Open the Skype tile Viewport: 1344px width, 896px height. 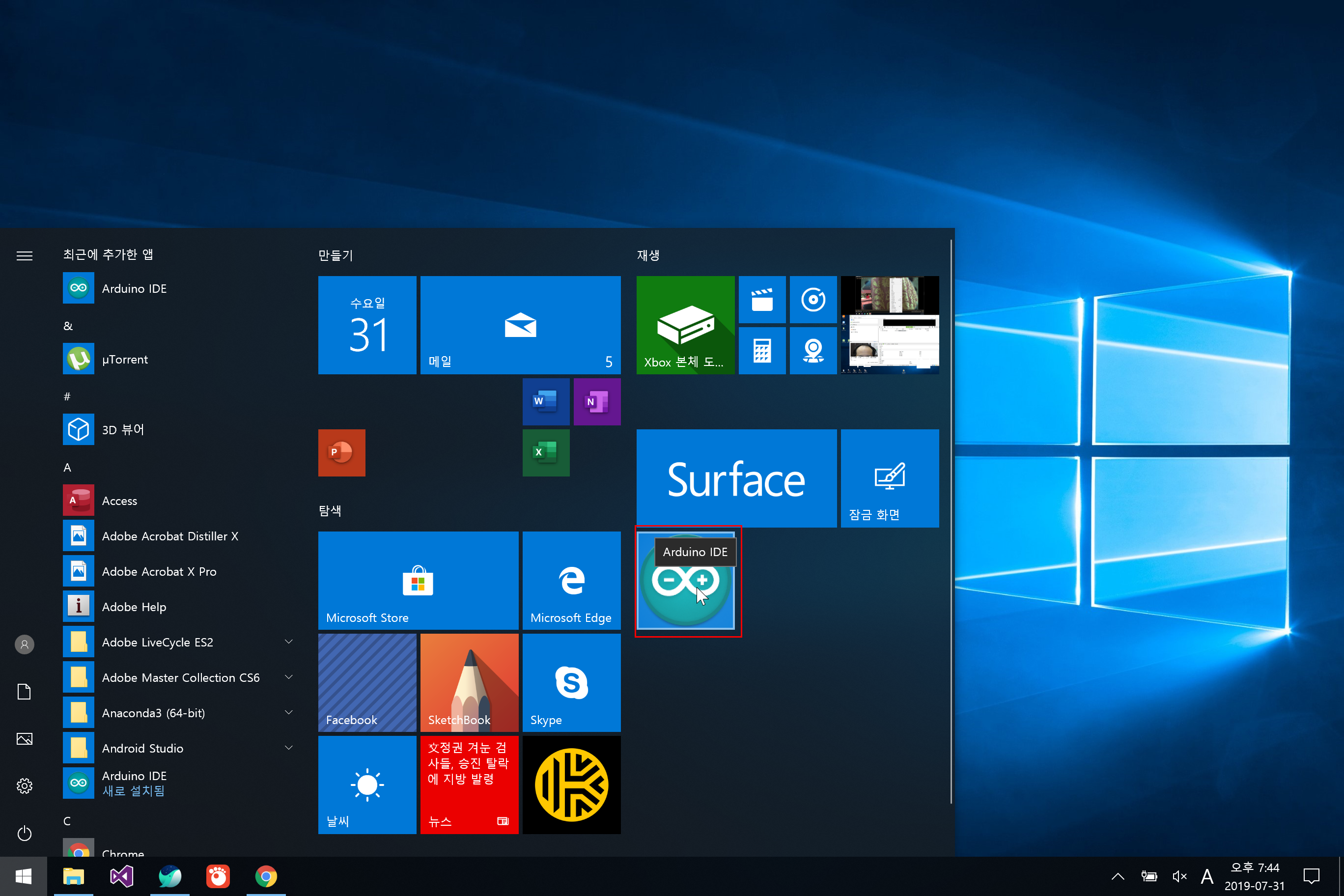pos(571,682)
